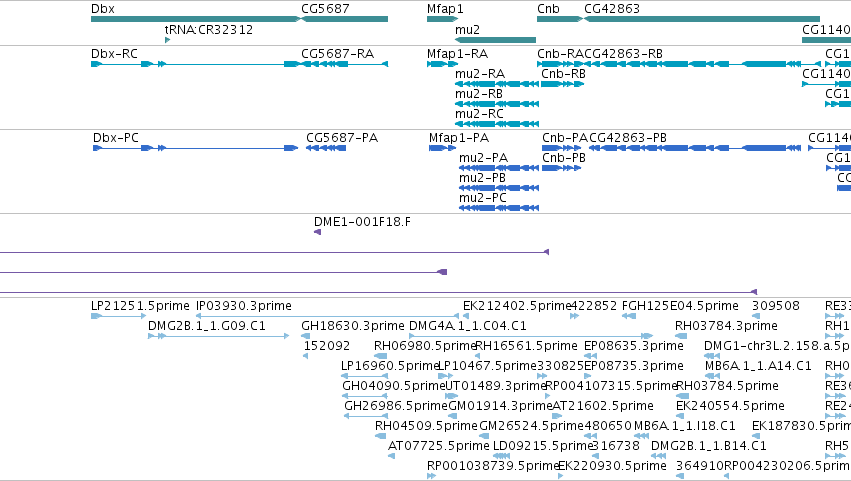Select FGH125E04.5prime EST label
Screen dimensions: 851x481
(680, 306)
